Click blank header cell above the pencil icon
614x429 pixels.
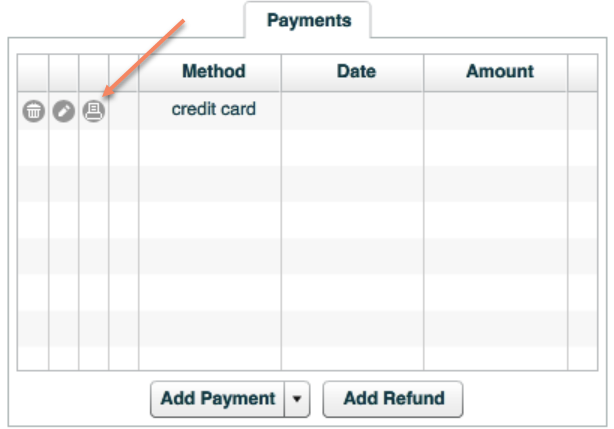(x=63, y=72)
